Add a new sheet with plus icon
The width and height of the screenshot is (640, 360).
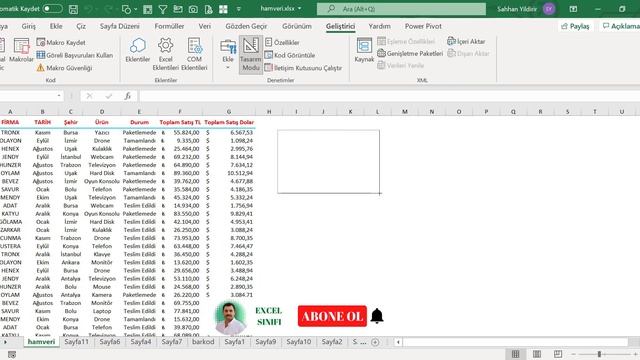coord(375,342)
